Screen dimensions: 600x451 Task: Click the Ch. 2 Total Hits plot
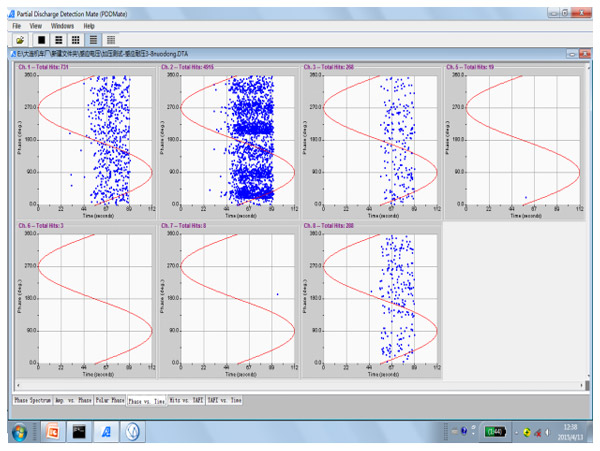(238, 140)
